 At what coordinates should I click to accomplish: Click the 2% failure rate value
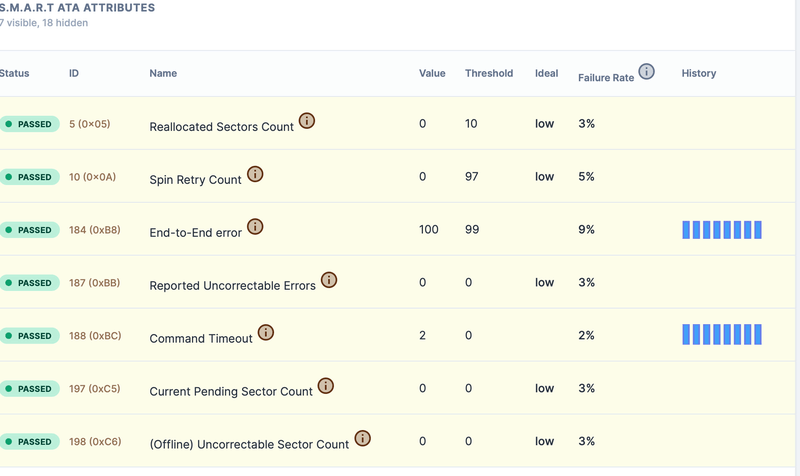(587, 335)
